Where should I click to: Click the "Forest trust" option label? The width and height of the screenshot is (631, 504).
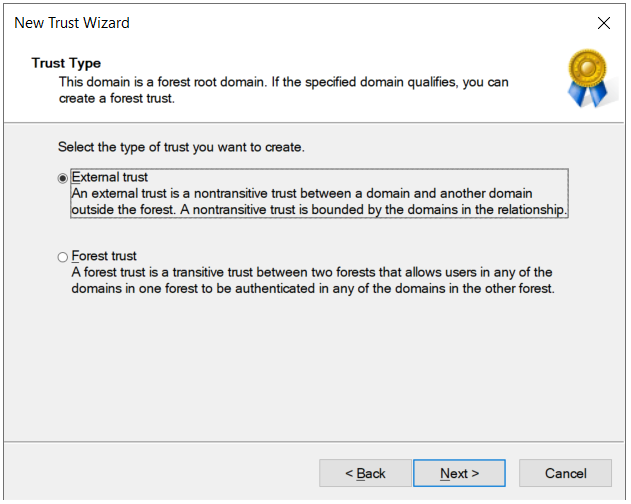[104, 256]
